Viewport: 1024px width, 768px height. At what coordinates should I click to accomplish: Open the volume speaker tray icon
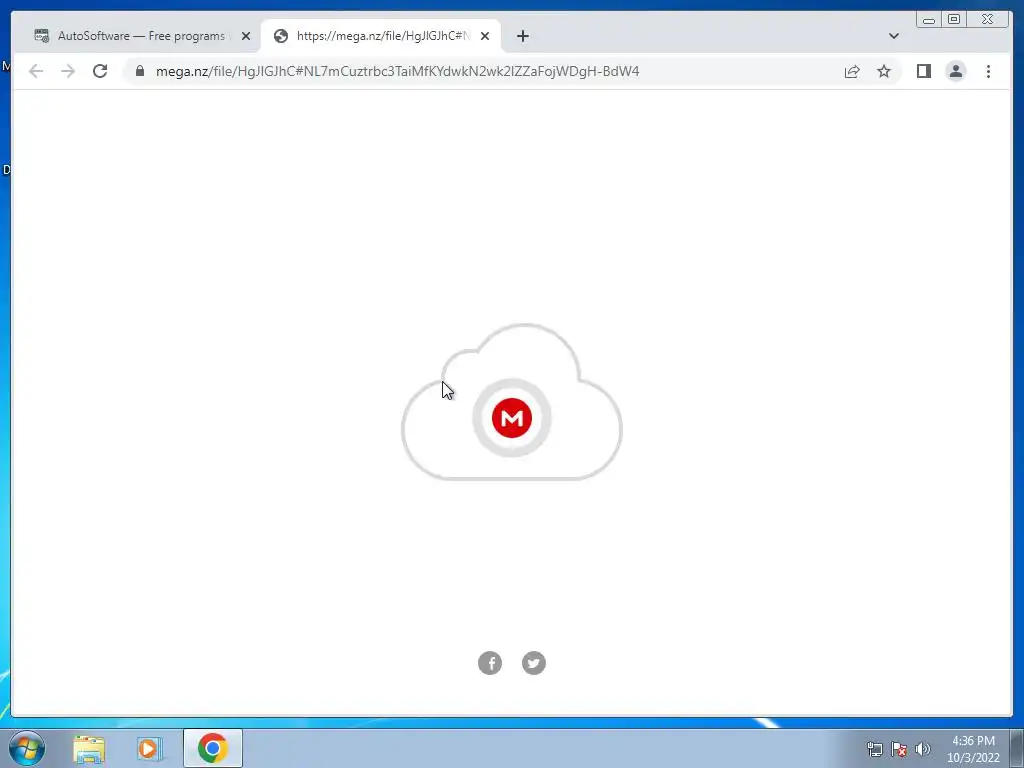922,749
